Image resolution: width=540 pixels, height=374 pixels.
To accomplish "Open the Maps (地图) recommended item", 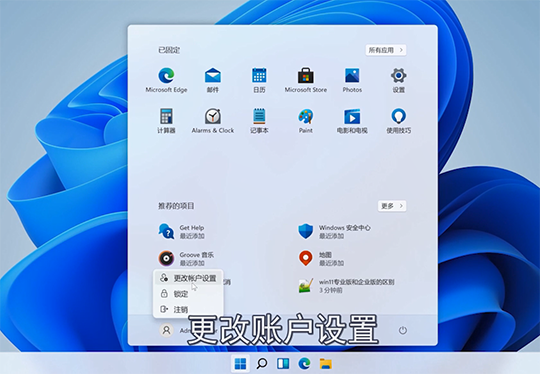I will click(321, 259).
